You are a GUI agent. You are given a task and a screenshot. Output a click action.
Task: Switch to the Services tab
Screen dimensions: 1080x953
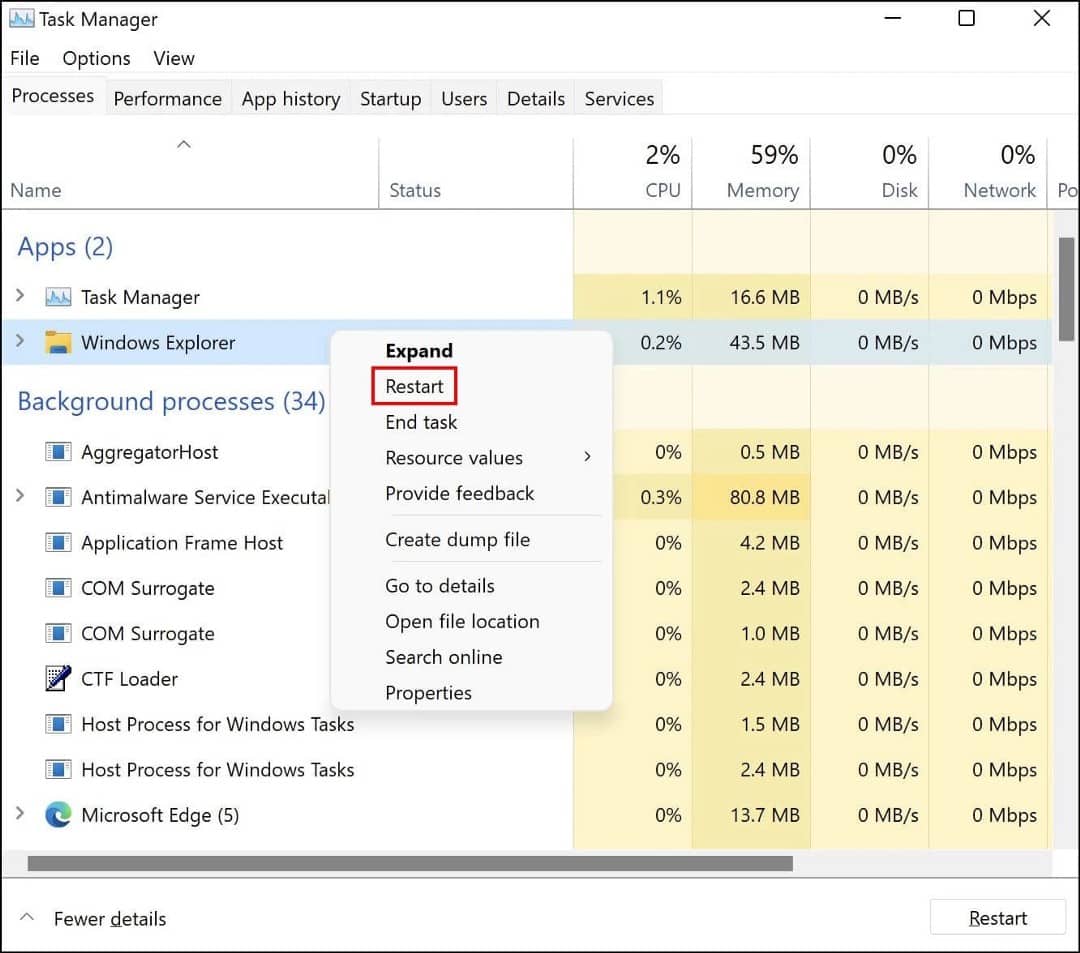618,98
